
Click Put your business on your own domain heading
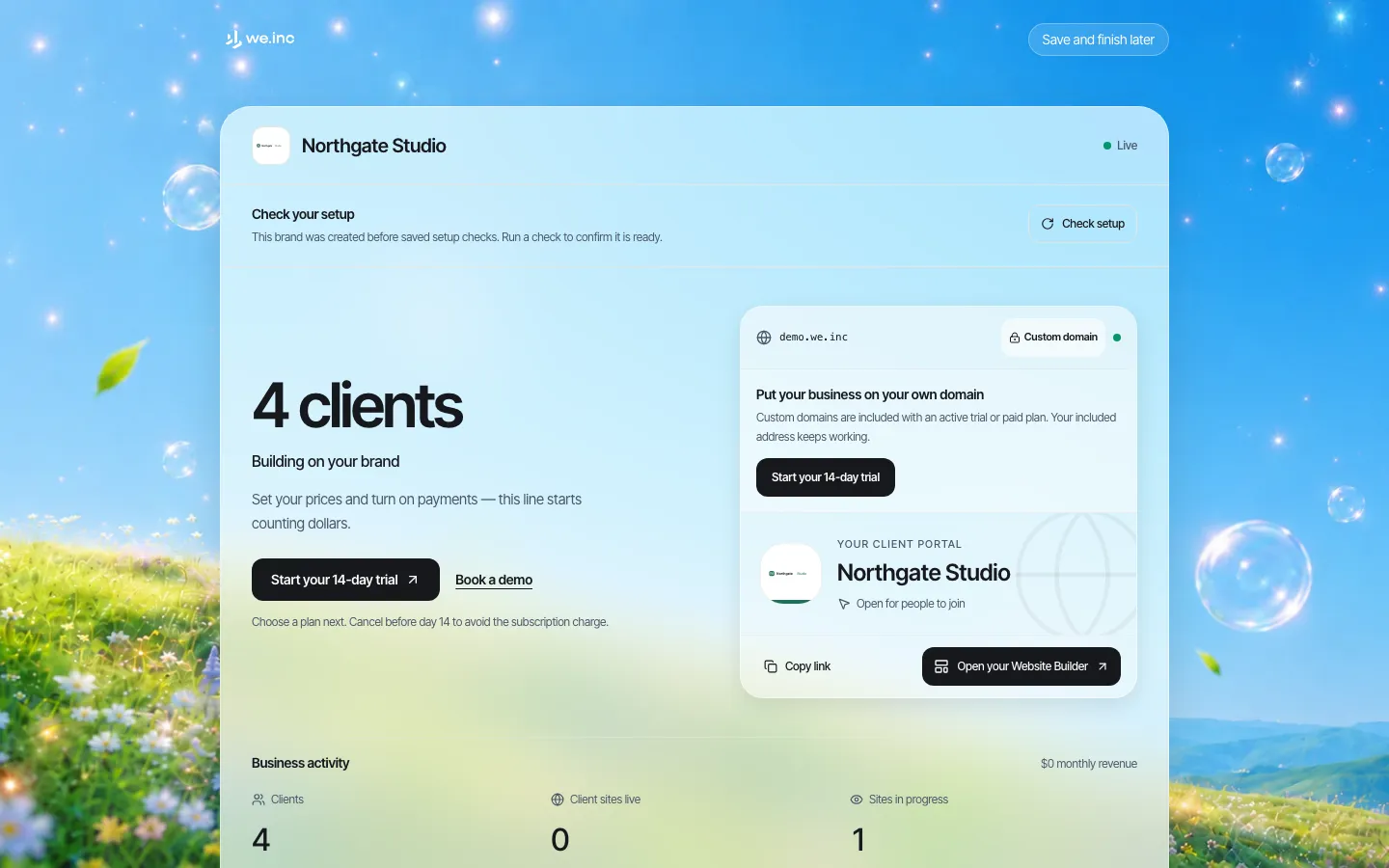coord(870,394)
